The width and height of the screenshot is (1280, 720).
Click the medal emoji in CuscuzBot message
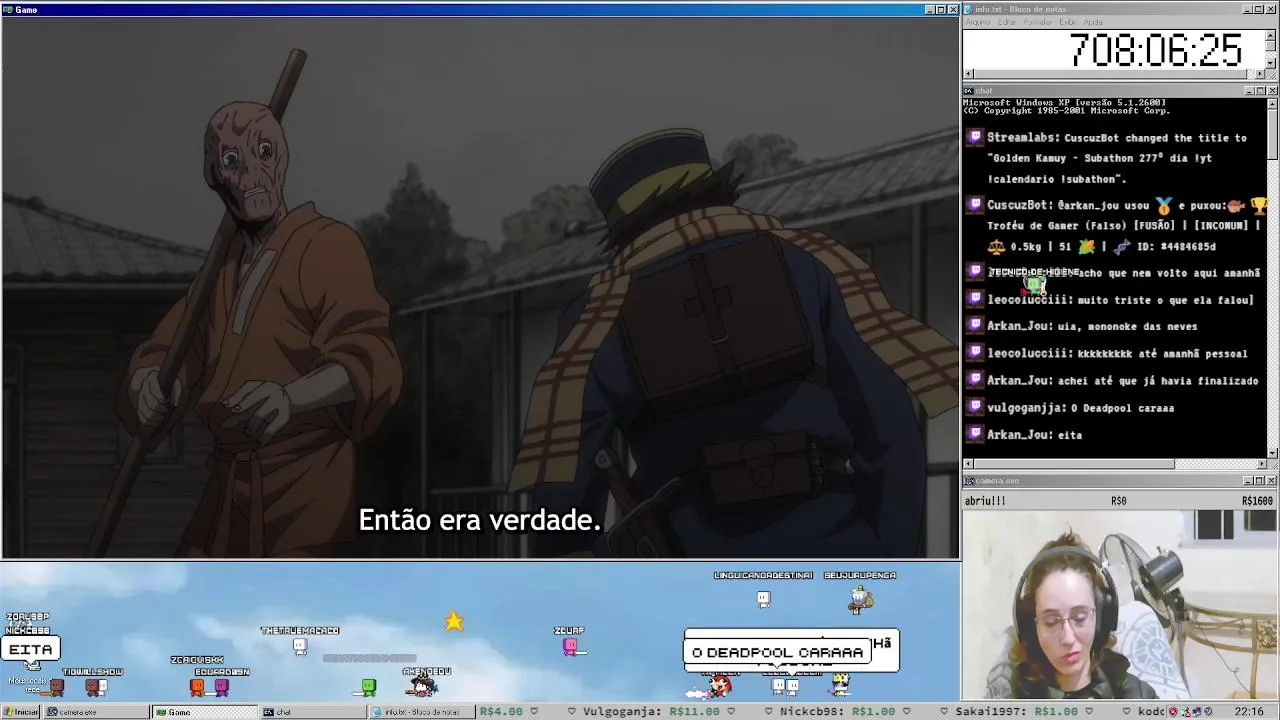click(1163, 206)
